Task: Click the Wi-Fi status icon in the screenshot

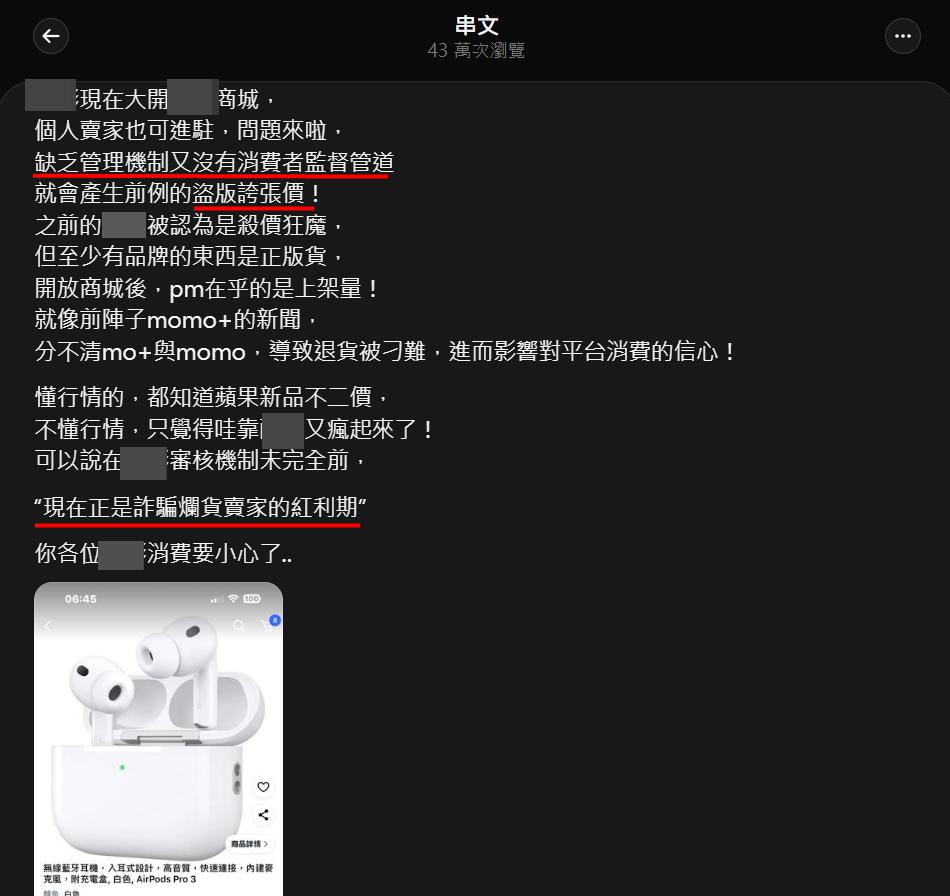Action: pos(233,599)
